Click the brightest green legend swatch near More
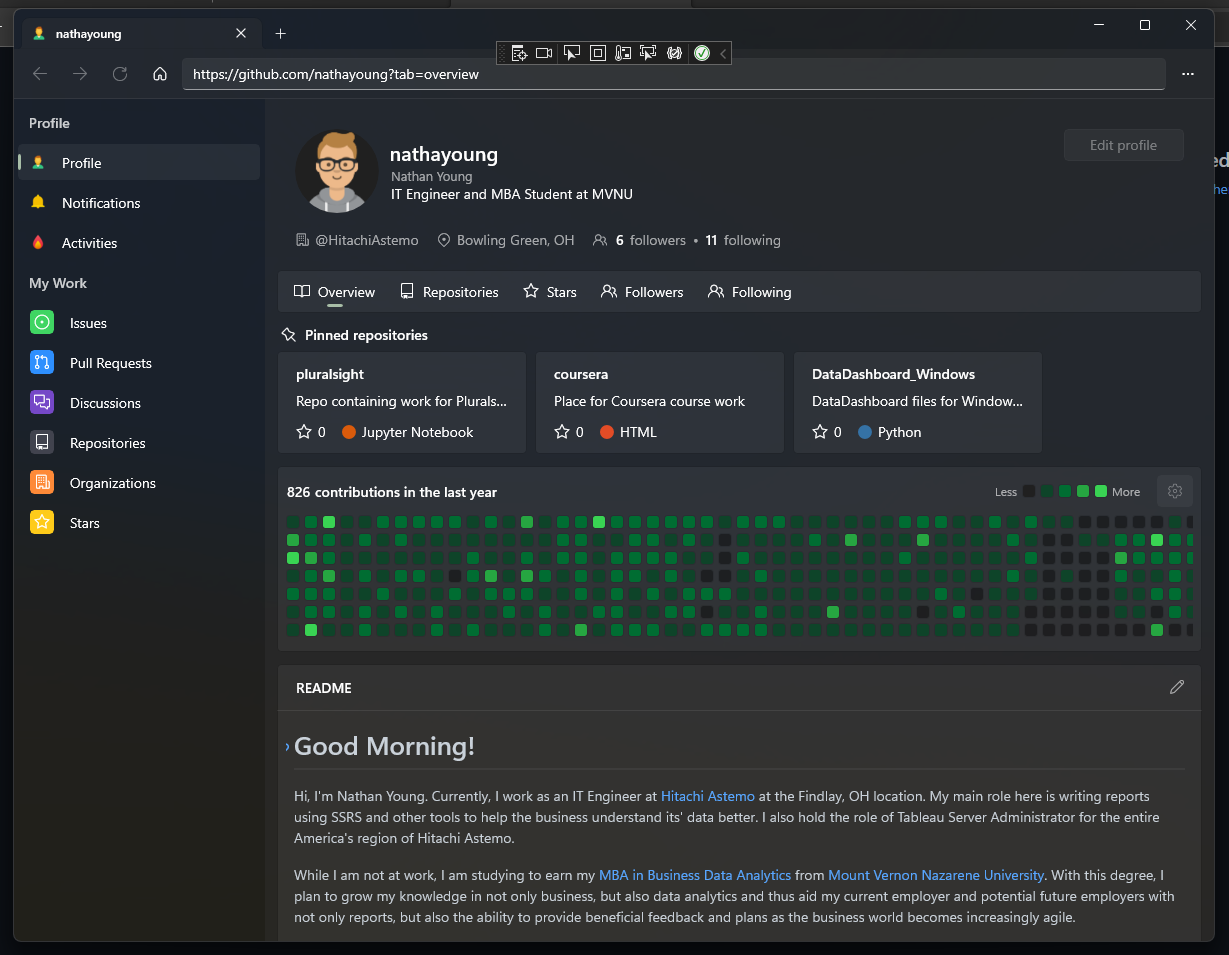The image size is (1229, 955). (1101, 491)
